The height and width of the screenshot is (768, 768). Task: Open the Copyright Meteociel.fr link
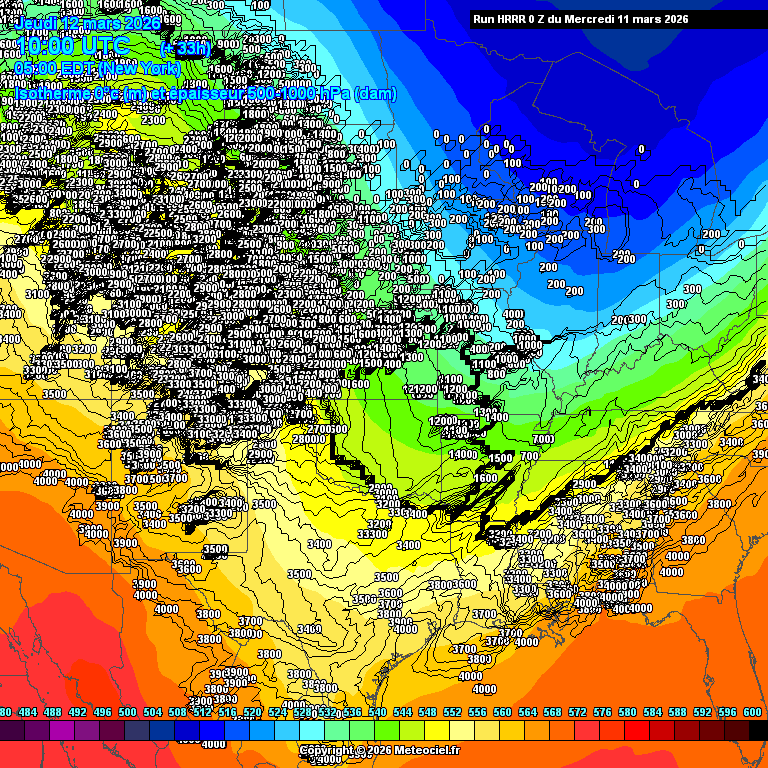(380, 750)
